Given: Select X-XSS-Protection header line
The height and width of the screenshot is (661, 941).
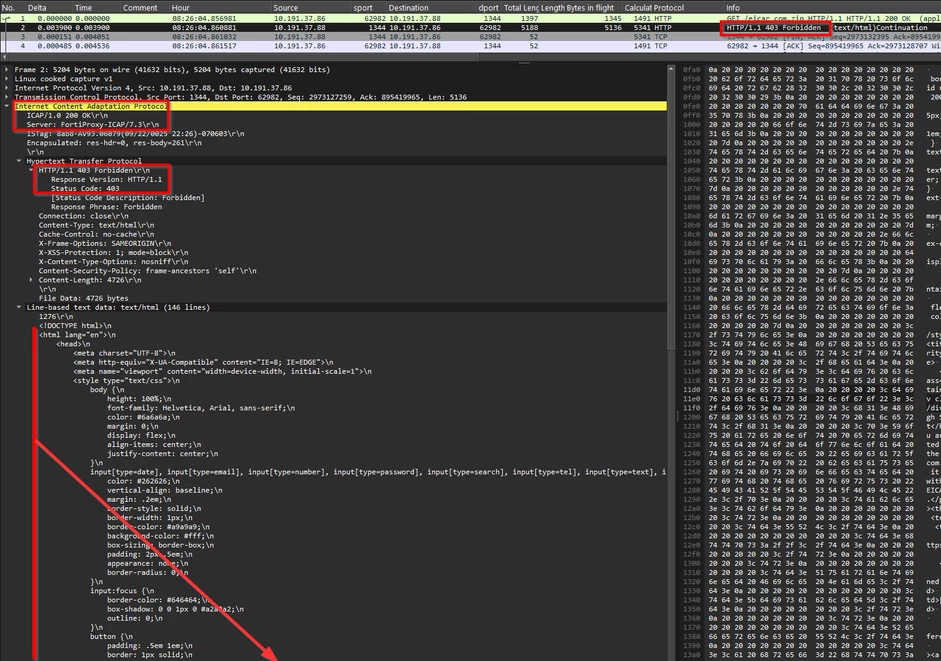Looking at the screenshot, I should (113, 253).
